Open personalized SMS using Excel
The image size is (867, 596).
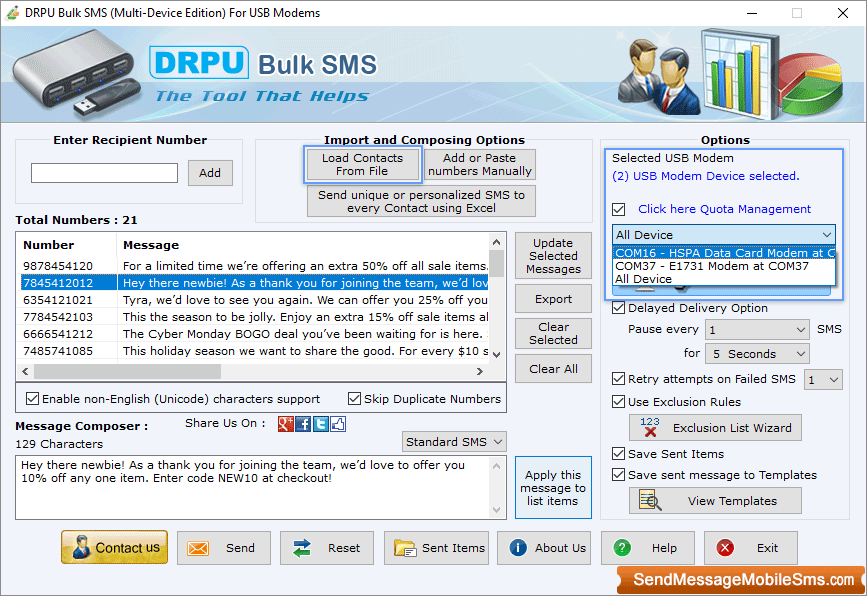tap(421, 201)
